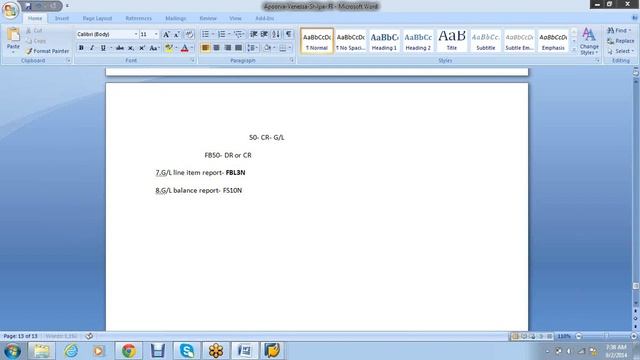Toggle Center alignment
Screen dimensions: 640x360
click(216, 48)
